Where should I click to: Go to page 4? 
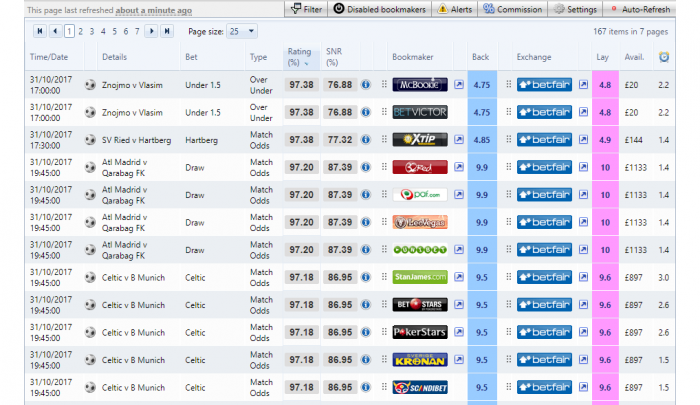point(103,31)
